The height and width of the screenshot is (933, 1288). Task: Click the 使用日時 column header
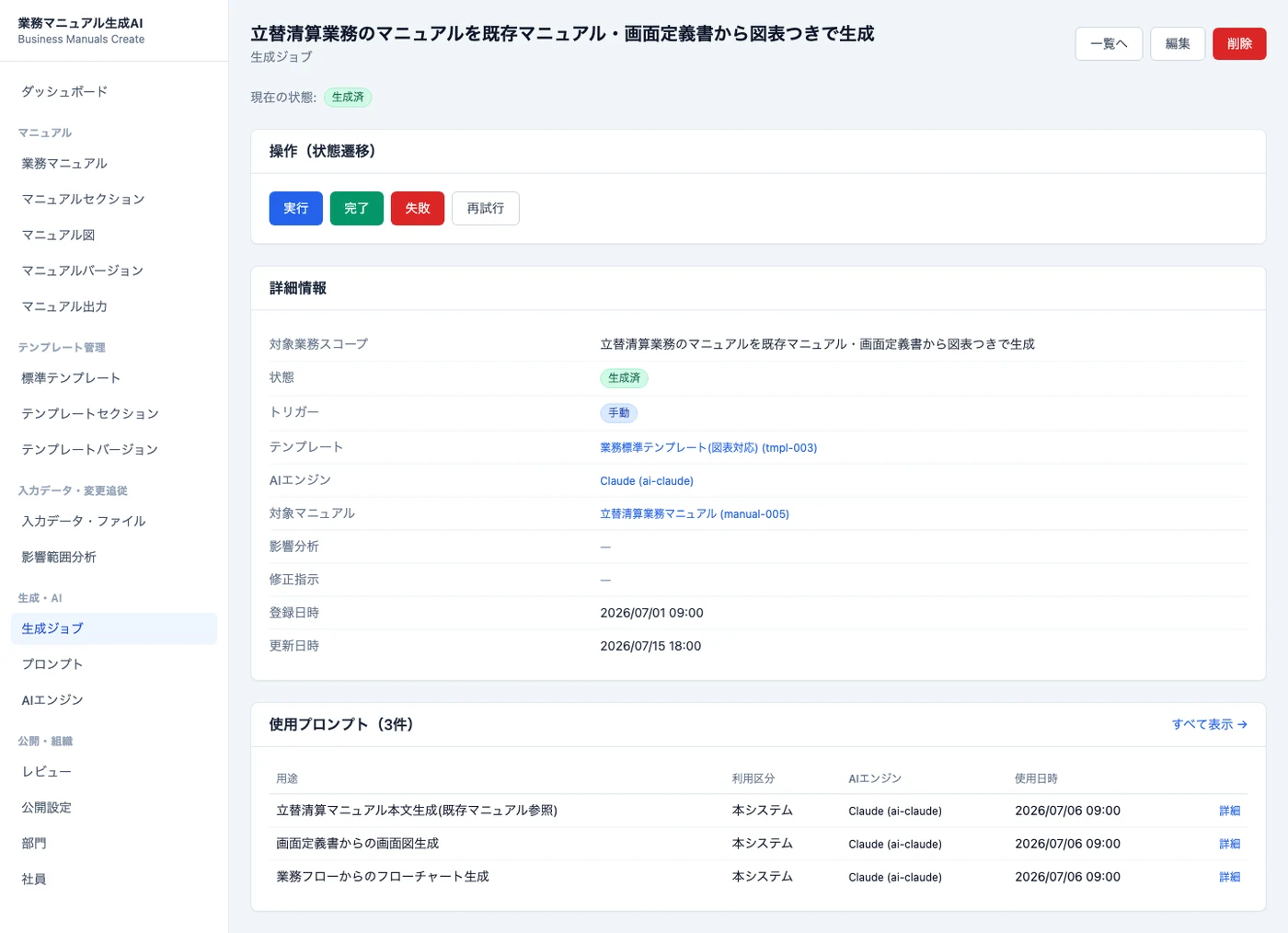click(x=1036, y=779)
